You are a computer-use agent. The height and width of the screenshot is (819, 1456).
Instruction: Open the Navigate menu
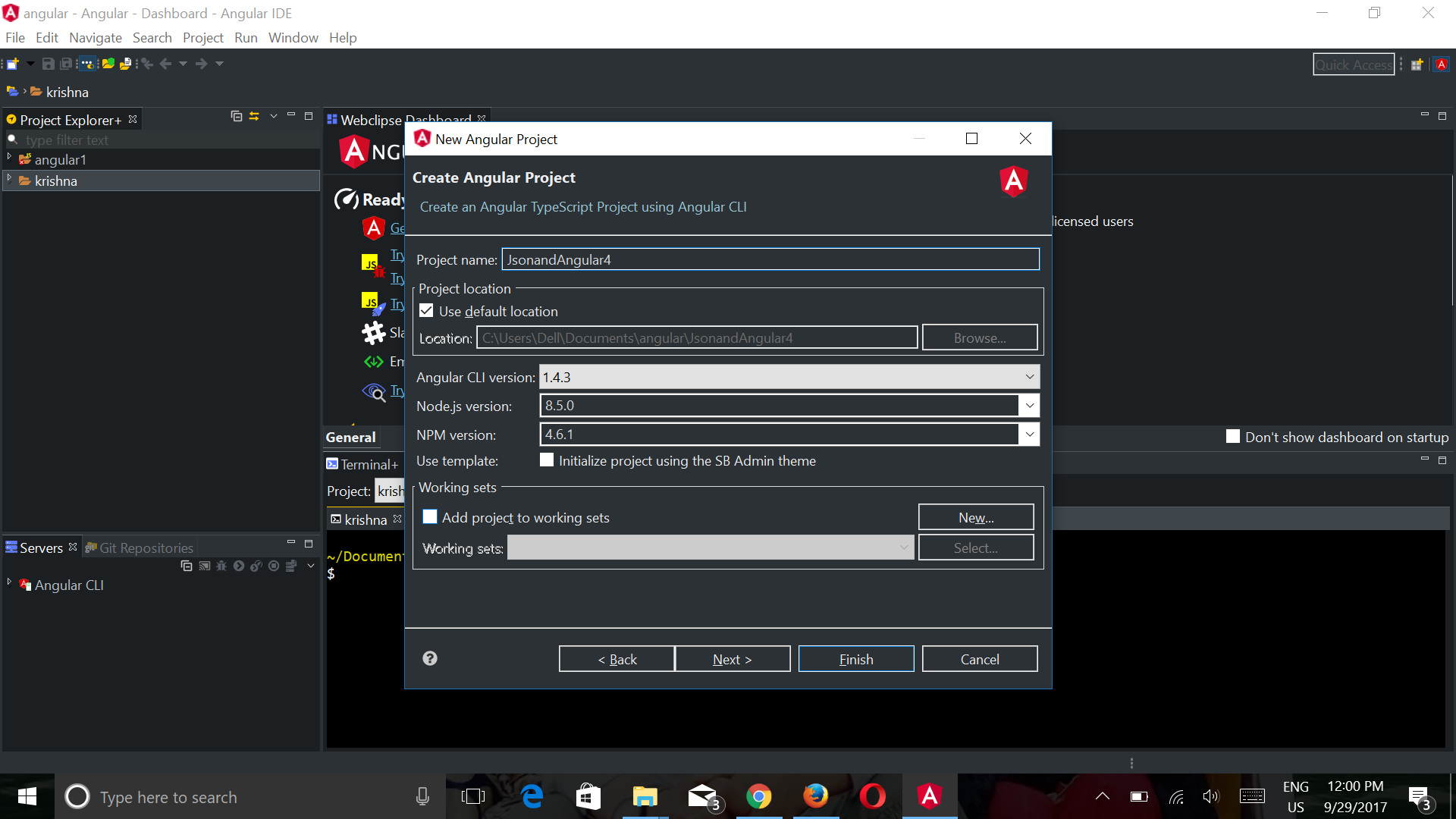coord(96,38)
